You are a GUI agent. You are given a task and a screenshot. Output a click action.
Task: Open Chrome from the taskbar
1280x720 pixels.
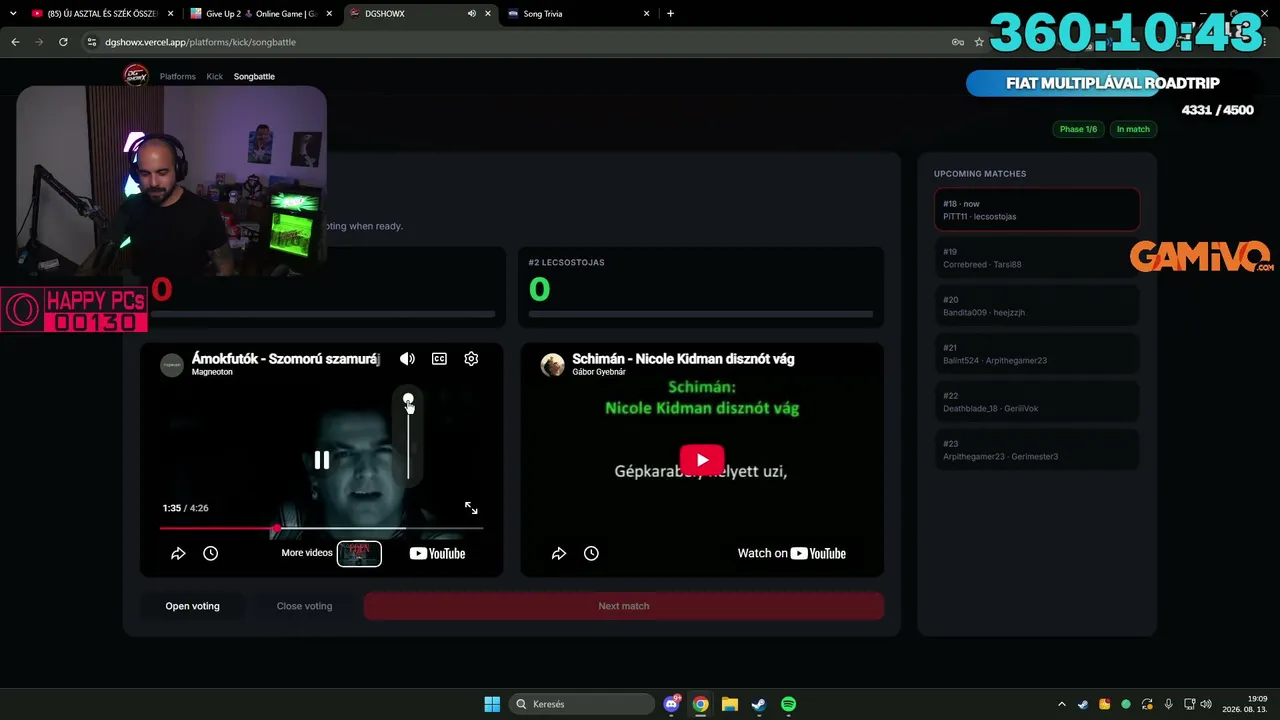click(x=701, y=704)
